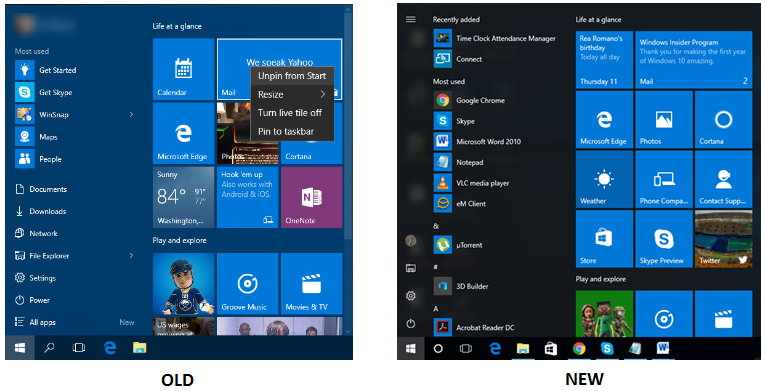
Task: Click the search magnifier on OLD taskbar
Action: [49, 348]
